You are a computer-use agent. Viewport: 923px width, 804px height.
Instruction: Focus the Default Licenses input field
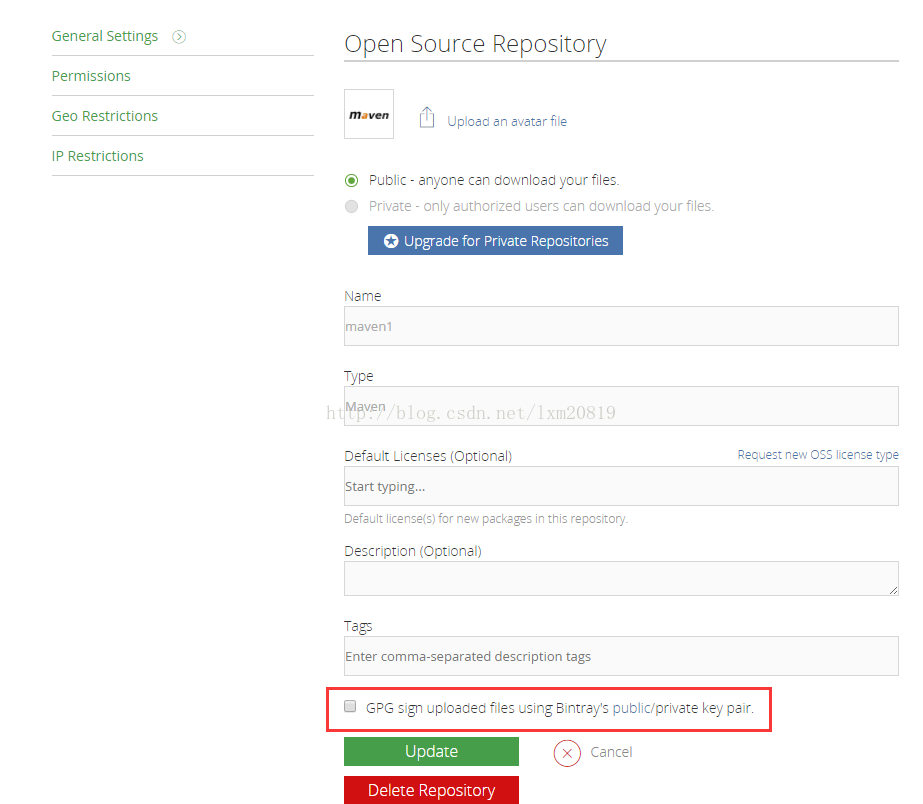[x=621, y=486]
